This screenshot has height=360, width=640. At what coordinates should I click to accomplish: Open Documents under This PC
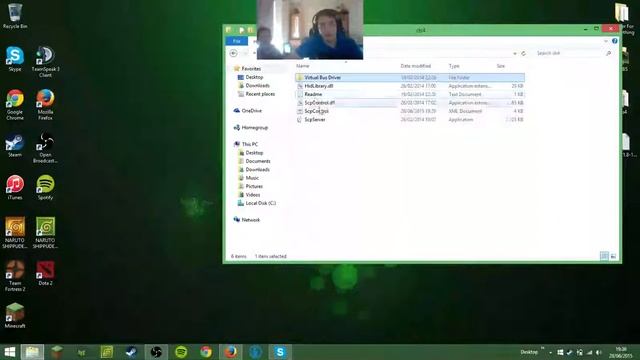pyautogui.click(x=253, y=161)
